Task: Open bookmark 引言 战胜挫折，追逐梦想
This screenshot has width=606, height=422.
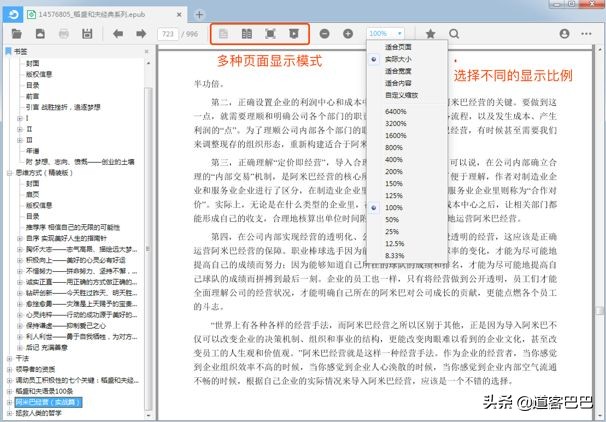Action: click(63, 107)
